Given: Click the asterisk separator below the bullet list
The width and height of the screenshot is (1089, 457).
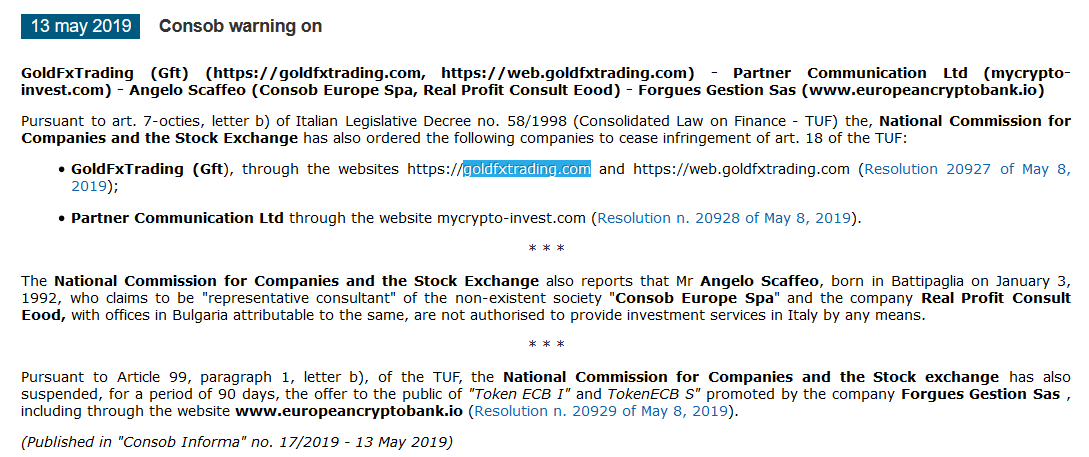Looking at the screenshot, I should pos(546,248).
